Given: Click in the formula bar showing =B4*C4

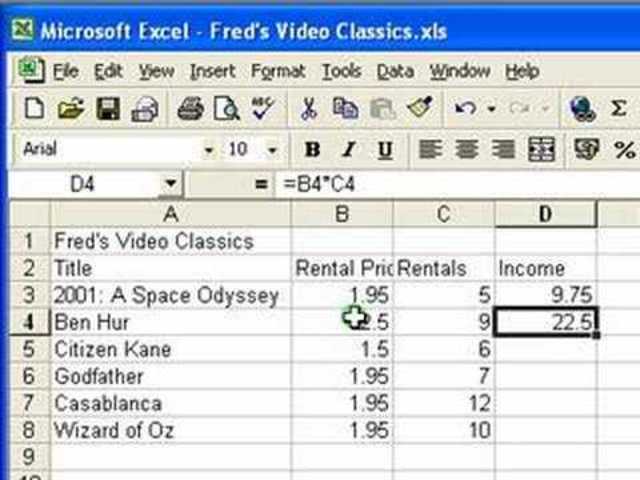Looking at the screenshot, I should click(x=457, y=184).
